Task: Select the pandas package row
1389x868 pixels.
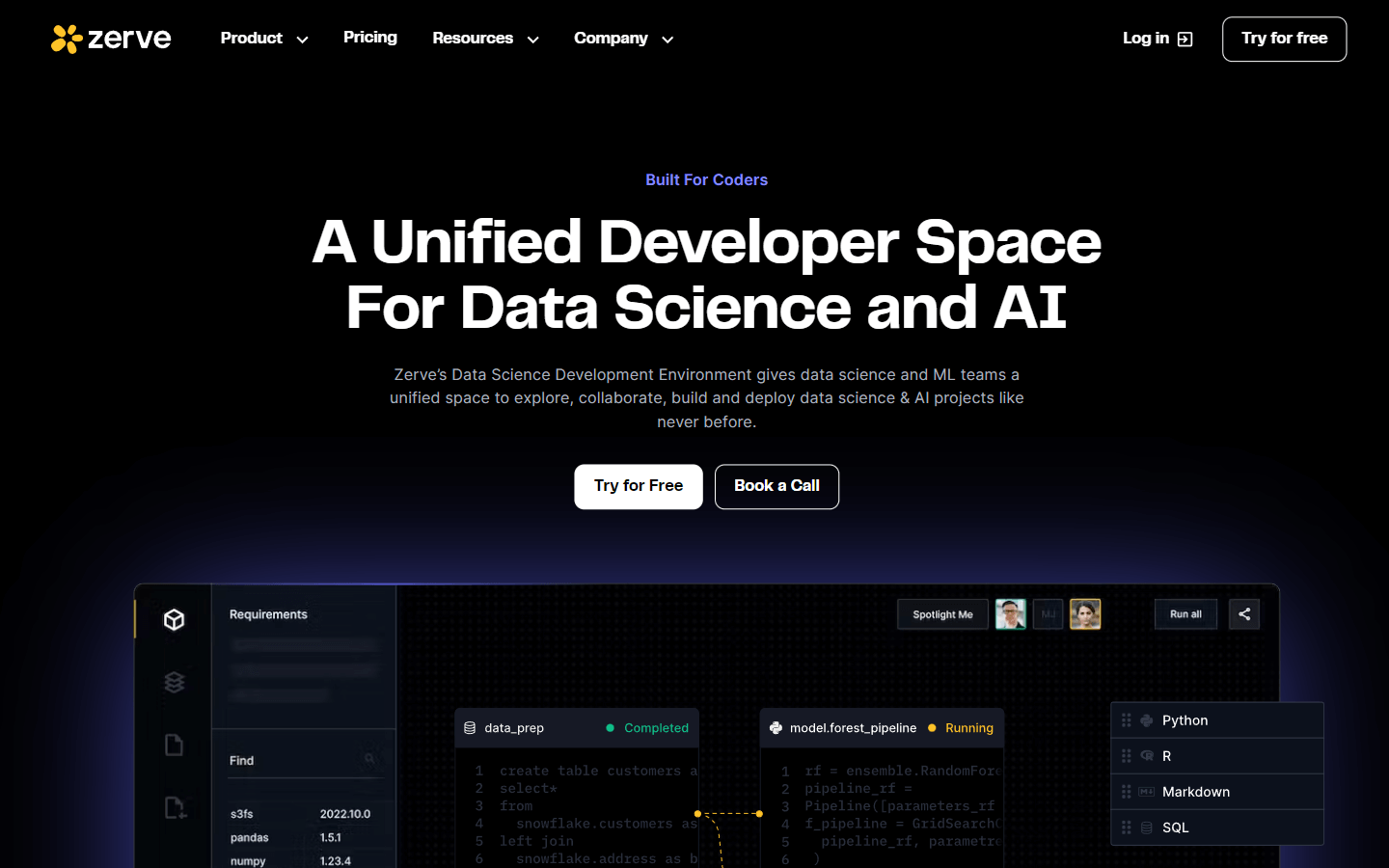Action: click(301, 838)
